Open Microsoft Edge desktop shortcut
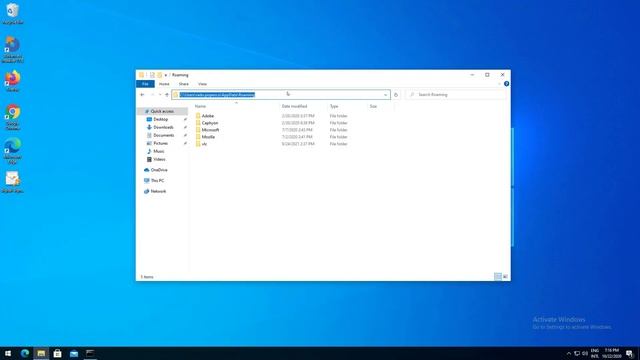The image size is (640, 360). (13, 151)
